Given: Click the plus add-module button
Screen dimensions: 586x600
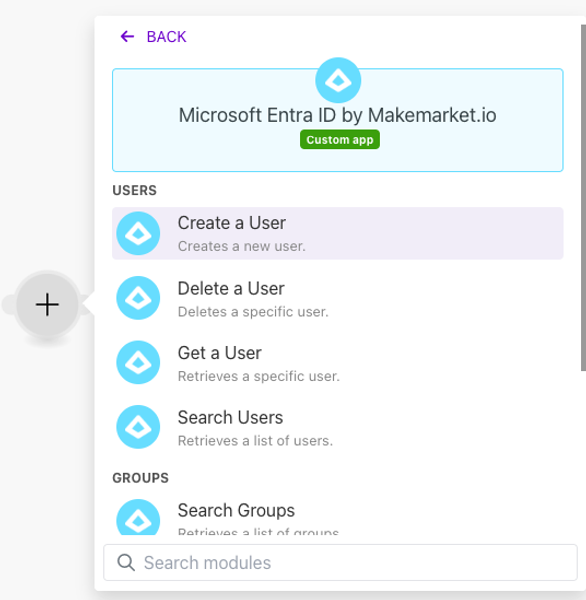Looking at the screenshot, I should [47, 305].
